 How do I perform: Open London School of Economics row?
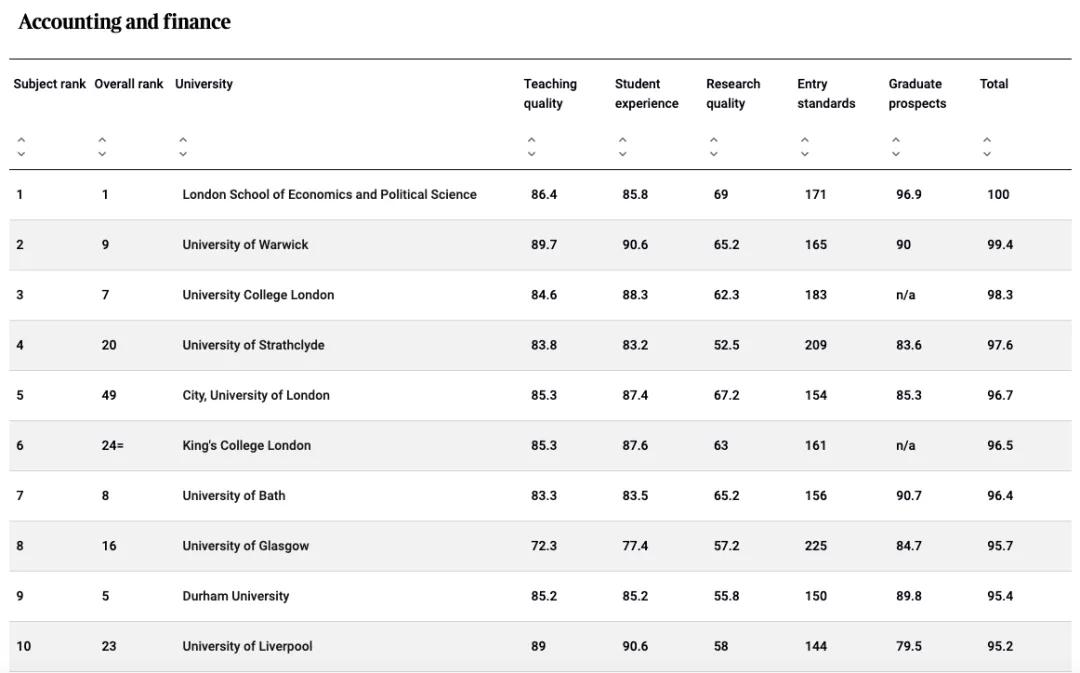[x=329, y=195]
